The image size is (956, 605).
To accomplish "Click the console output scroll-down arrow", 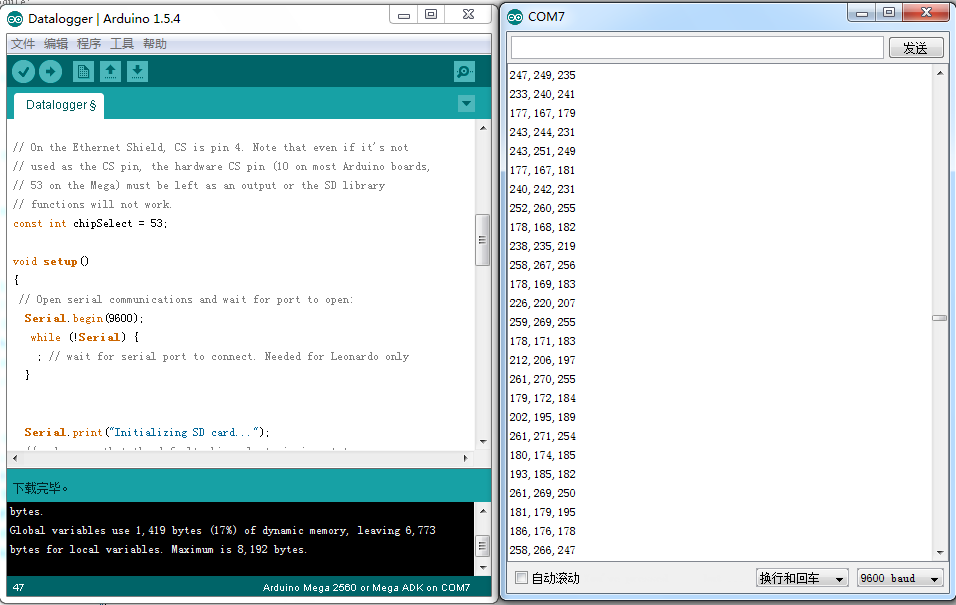I will tap(483, 567).
